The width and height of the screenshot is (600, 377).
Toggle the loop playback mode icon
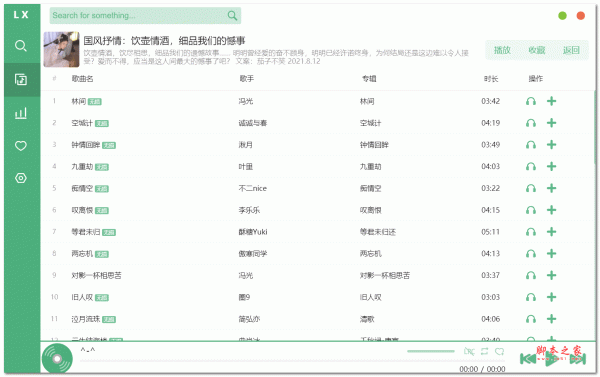point(484,351)
